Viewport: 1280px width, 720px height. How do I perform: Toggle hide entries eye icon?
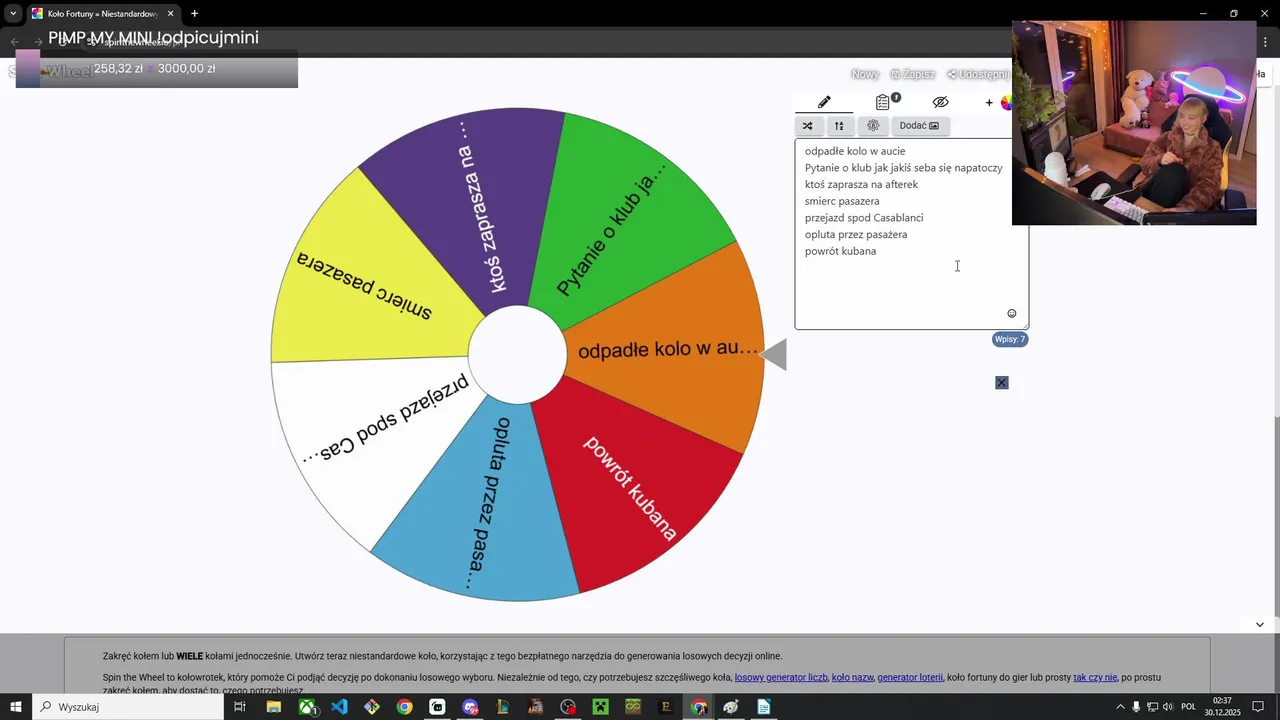(x=940, y=102)
